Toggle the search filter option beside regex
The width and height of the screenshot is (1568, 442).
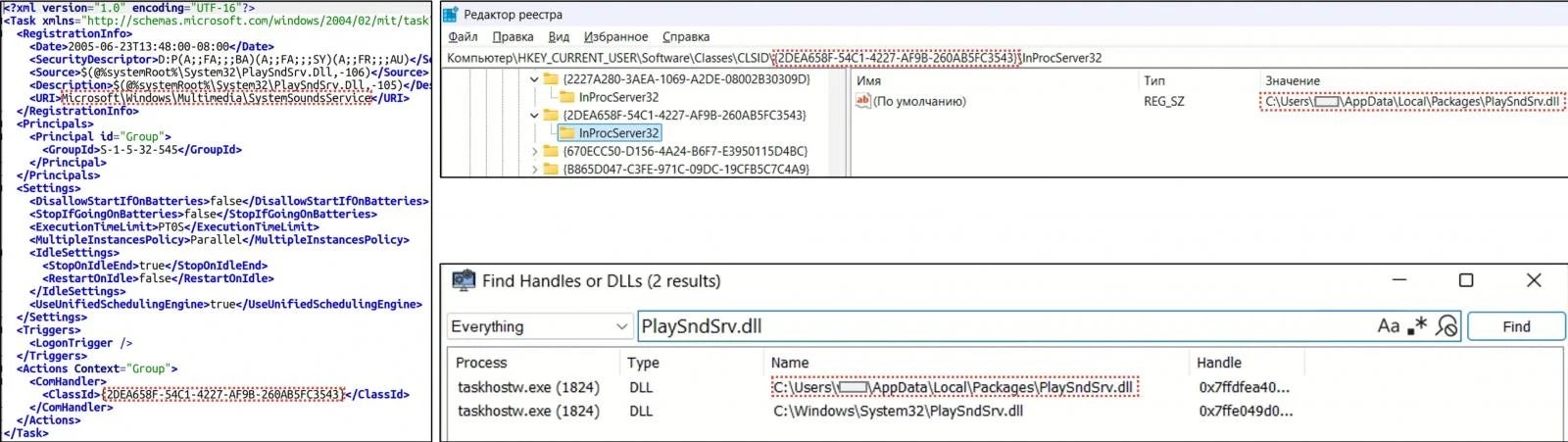point(1446,326)
